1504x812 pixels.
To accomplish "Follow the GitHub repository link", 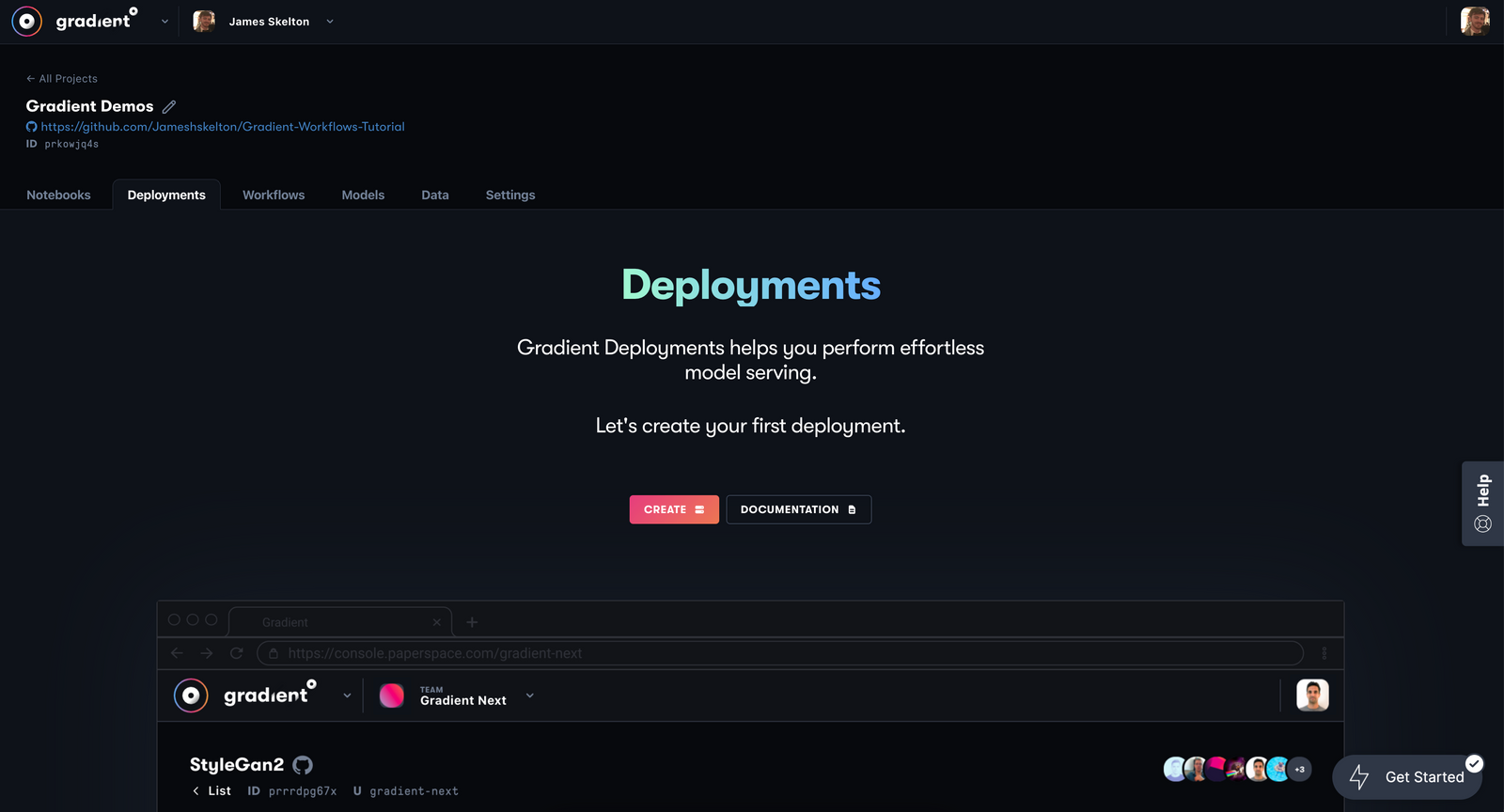I will pos(222,127).
